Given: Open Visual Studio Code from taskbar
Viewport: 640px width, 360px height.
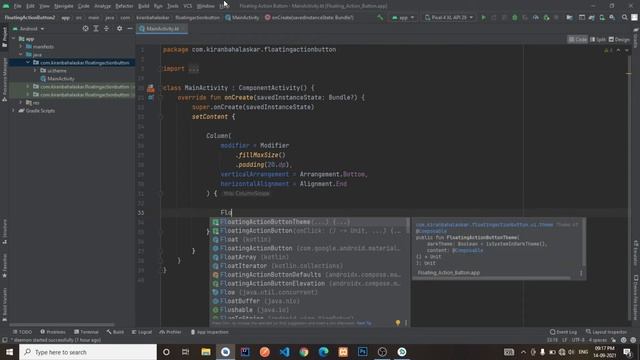Looking at the screenshot, I should pyautogui.click(x=284, y=352).
